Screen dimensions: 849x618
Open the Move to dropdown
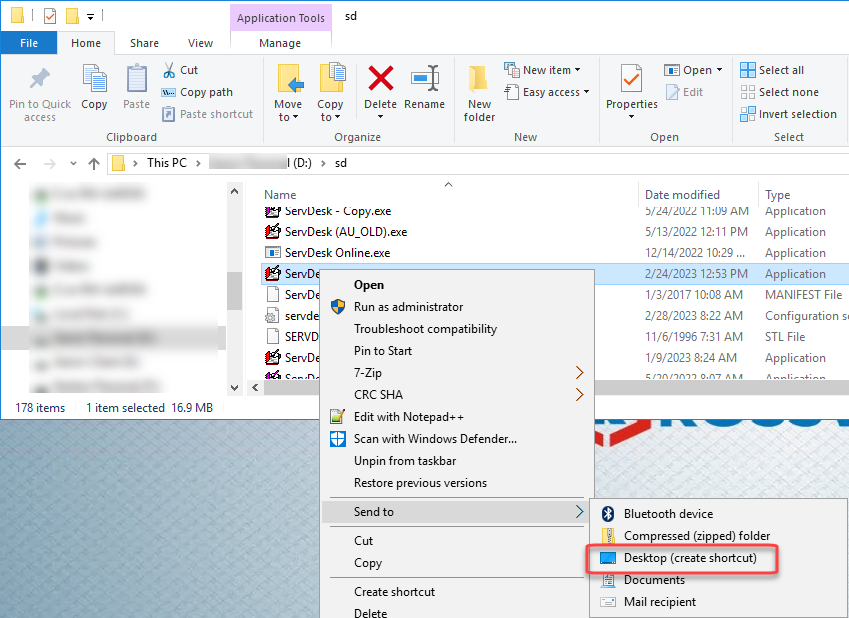[x=288, y=110]
